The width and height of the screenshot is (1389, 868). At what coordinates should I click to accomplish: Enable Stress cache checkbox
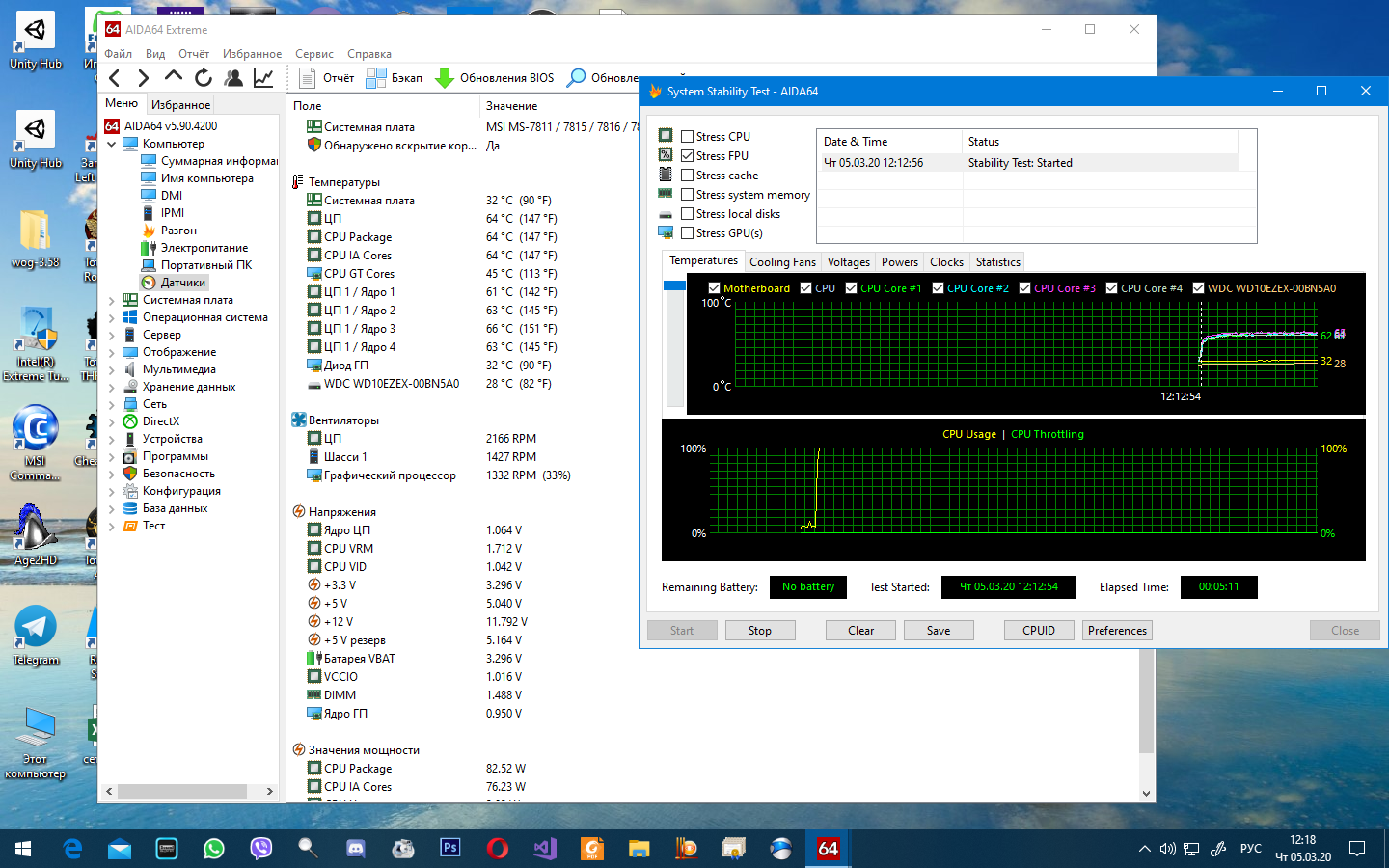(x=688, y=176)
